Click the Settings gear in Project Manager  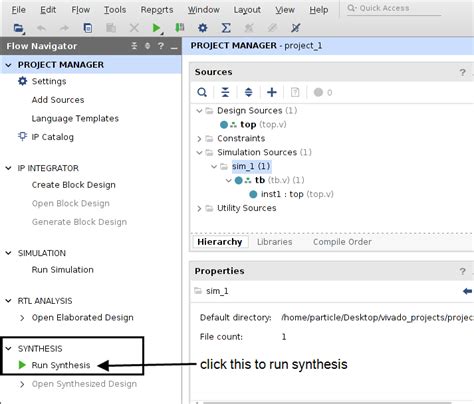coord(22,81)
